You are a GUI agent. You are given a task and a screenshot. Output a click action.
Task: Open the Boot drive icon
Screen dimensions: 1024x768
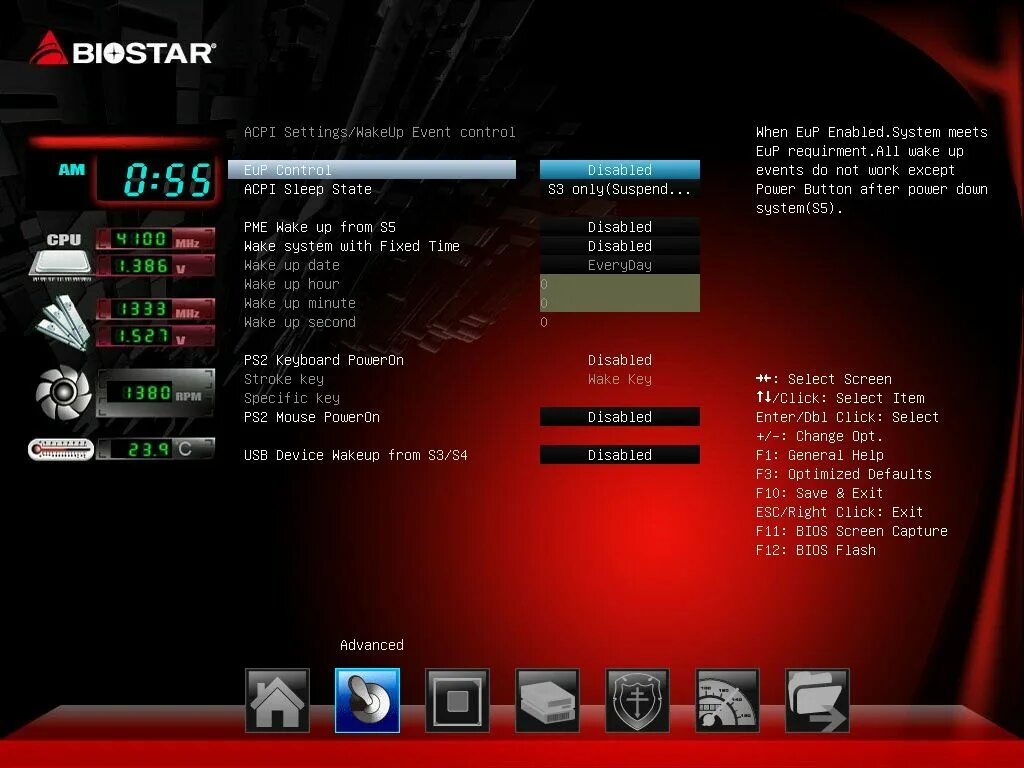(x=547, y=701)
